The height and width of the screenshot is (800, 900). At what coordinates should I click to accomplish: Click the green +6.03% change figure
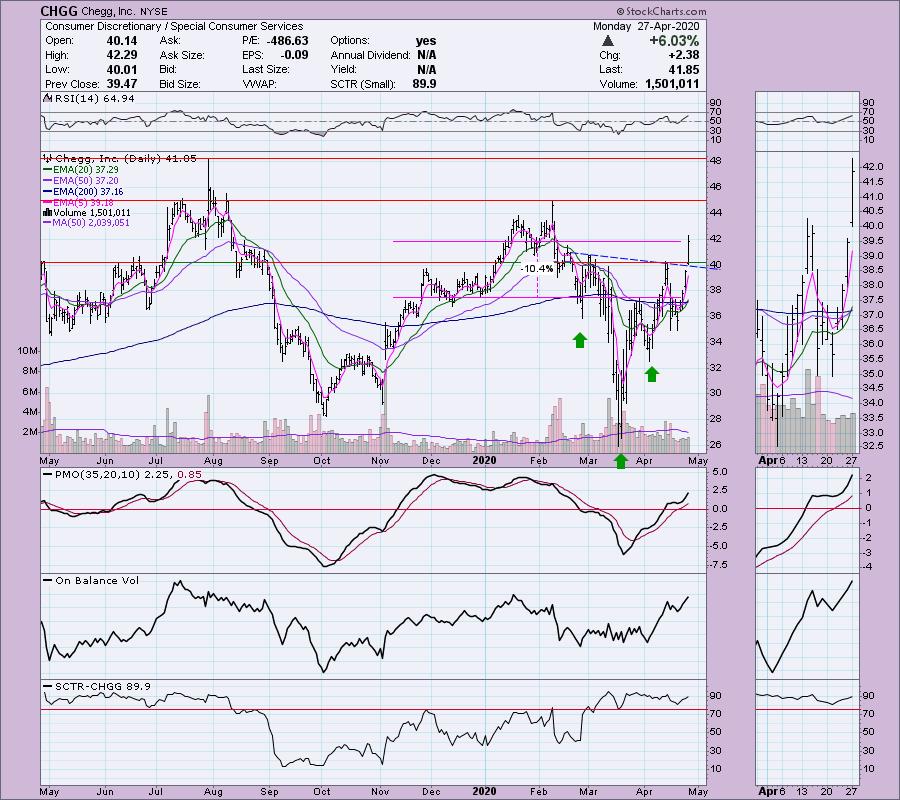click(674, 41)
